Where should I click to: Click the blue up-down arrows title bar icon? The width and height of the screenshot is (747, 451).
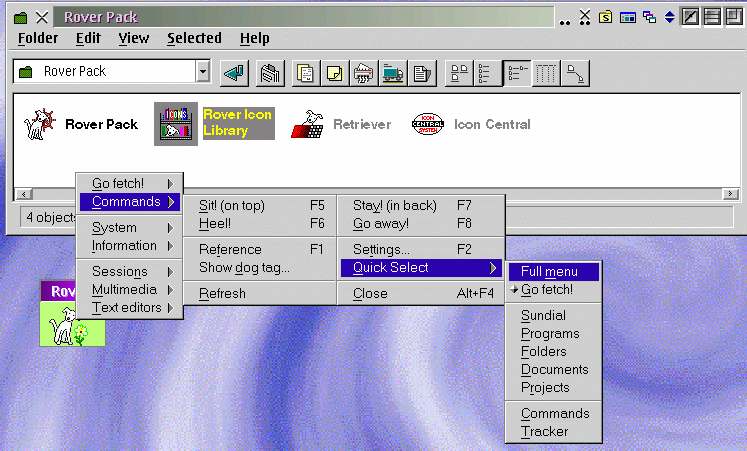pyautogui.click(x=669, y=18)
